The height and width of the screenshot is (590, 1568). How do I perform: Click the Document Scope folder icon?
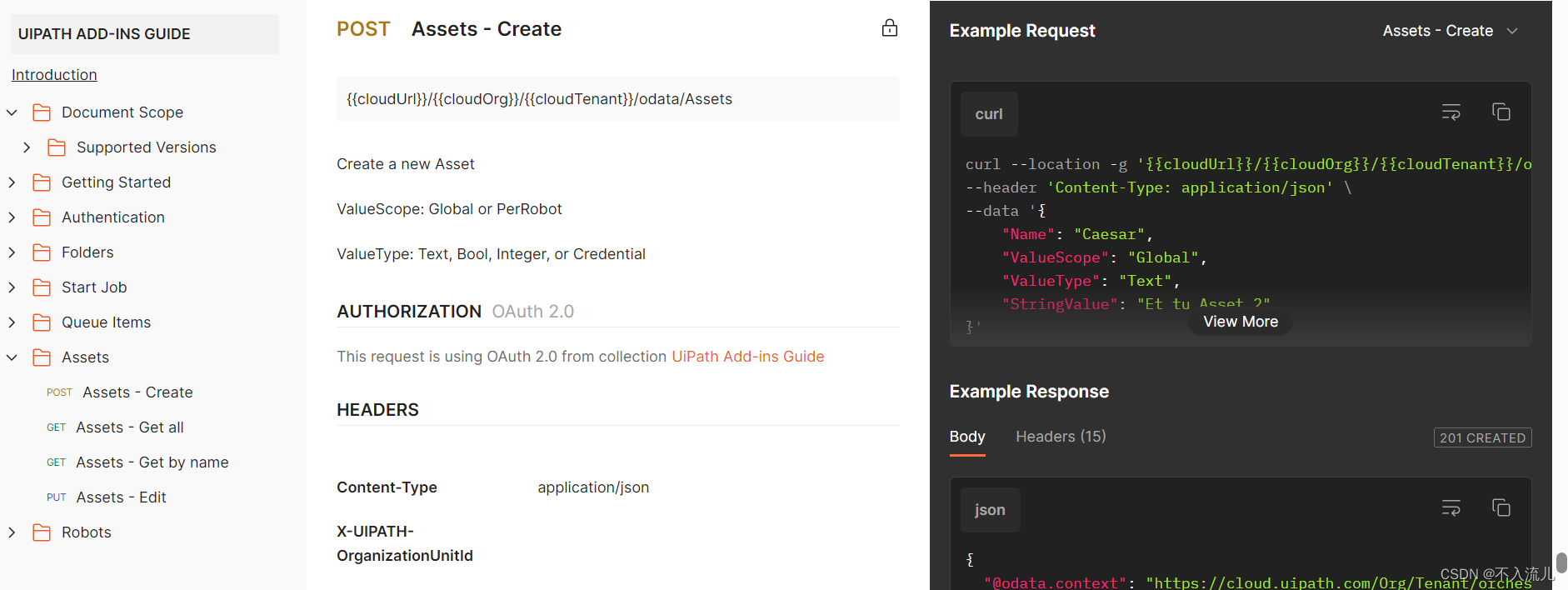pyautogui.click(x=42, y=112)
